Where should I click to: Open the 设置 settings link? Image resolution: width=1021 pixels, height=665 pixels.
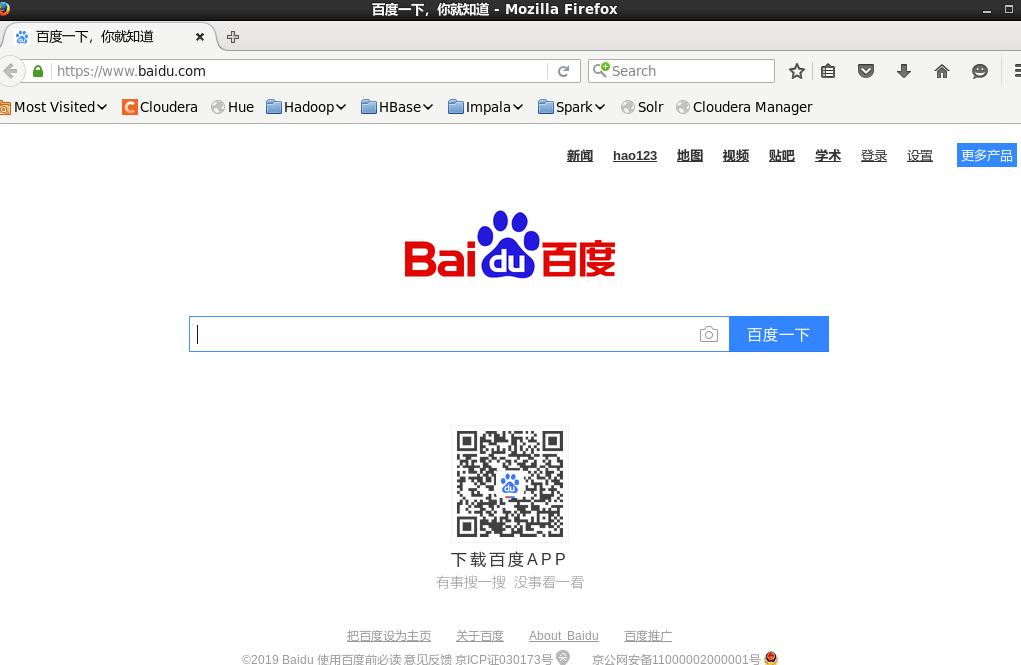click(919, 156)
